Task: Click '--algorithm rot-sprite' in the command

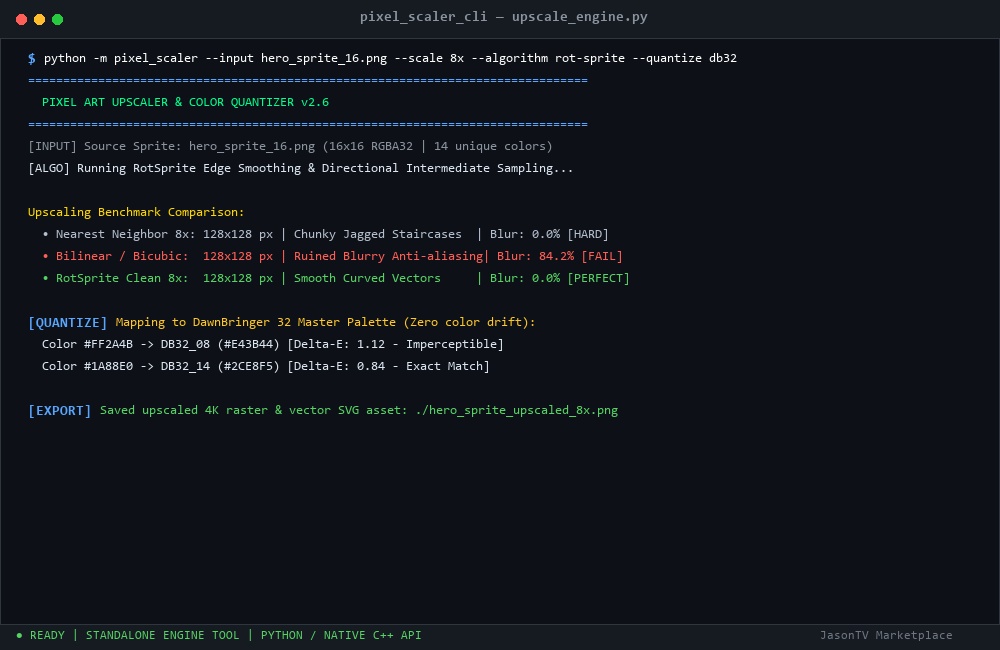Action: click(x=548, y=58)
